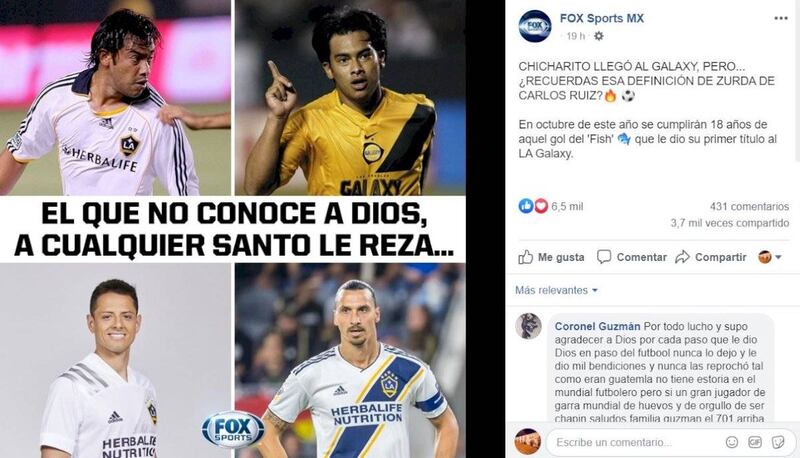Open the sticker picker in comment box

778,442
